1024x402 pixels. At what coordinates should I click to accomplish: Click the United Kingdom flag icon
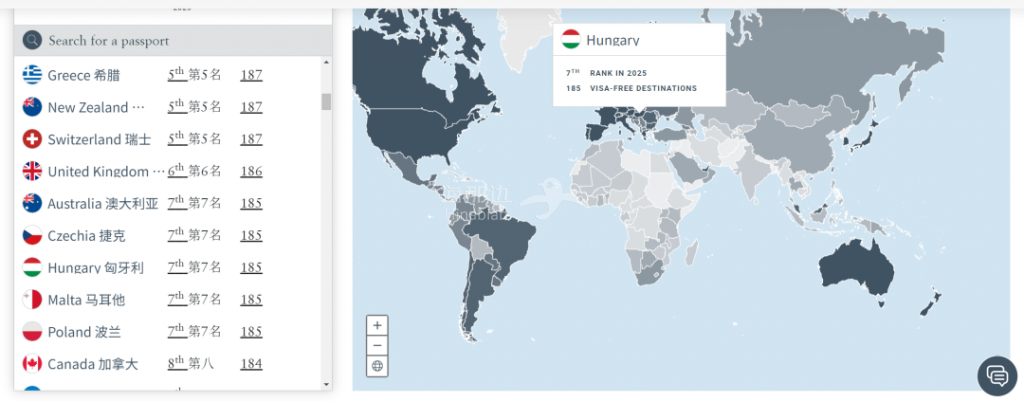(x=32, y=171)
